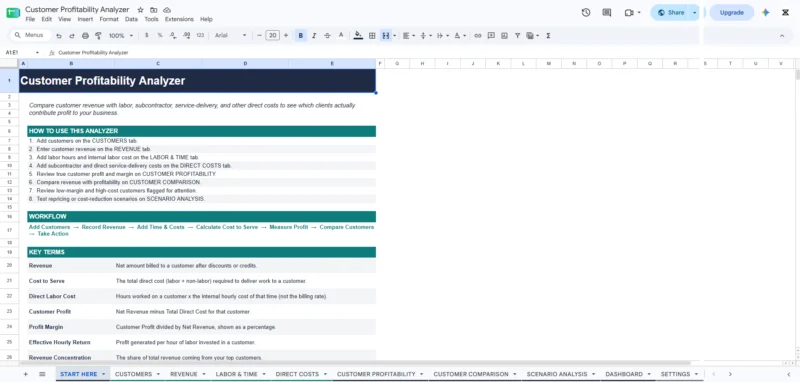Open the Insert menu
Viewport: 800px width, 382px height.
tap(85, 19)
